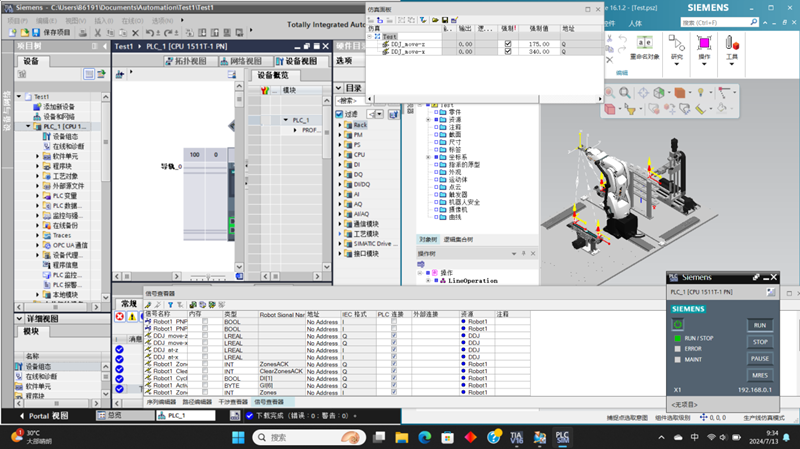
Task: Click the PAUSE button in PLCSIM
Action: click(x=760, y=359)
